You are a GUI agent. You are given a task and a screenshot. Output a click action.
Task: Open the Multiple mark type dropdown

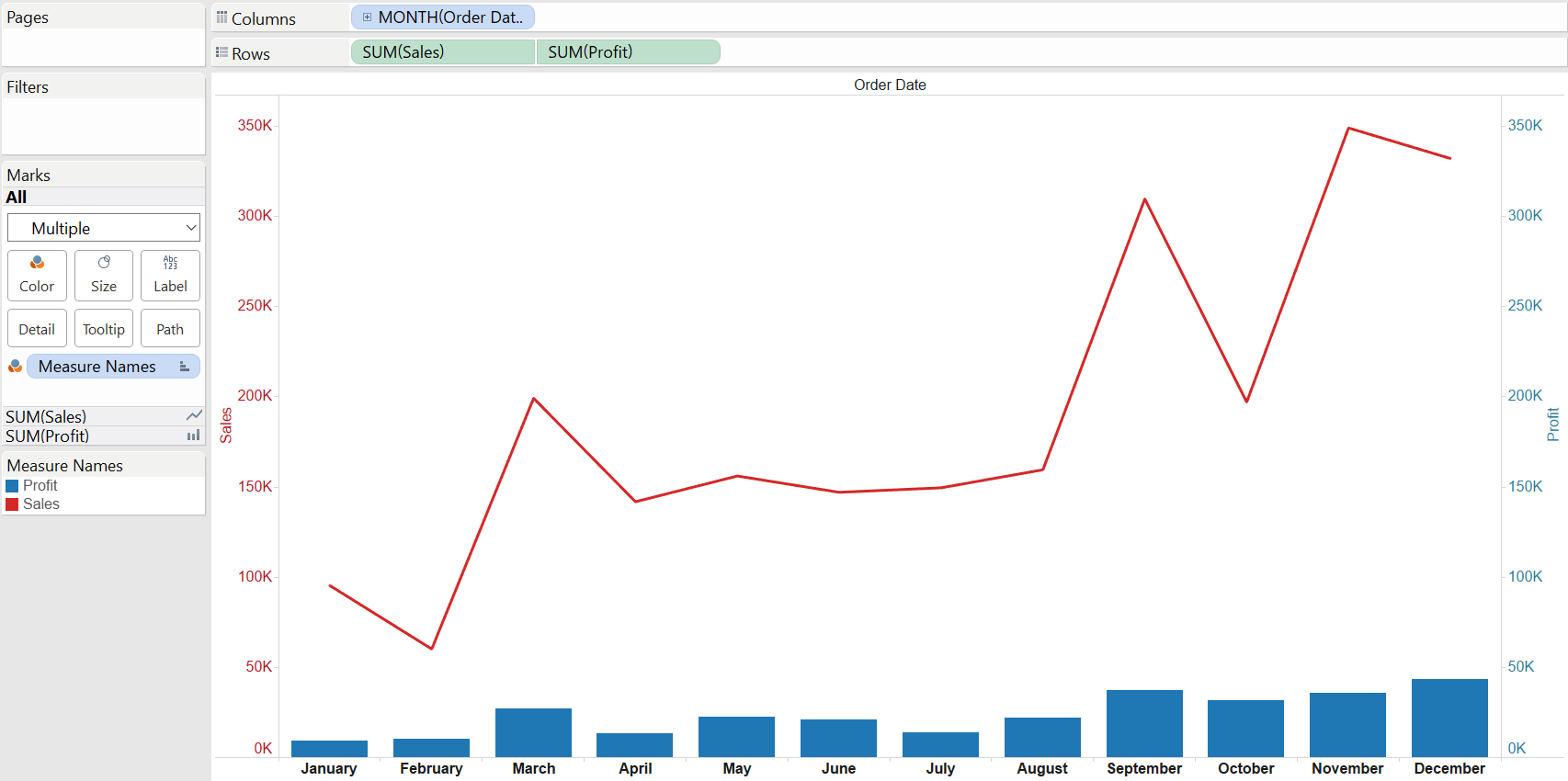[x=104, y=228]
